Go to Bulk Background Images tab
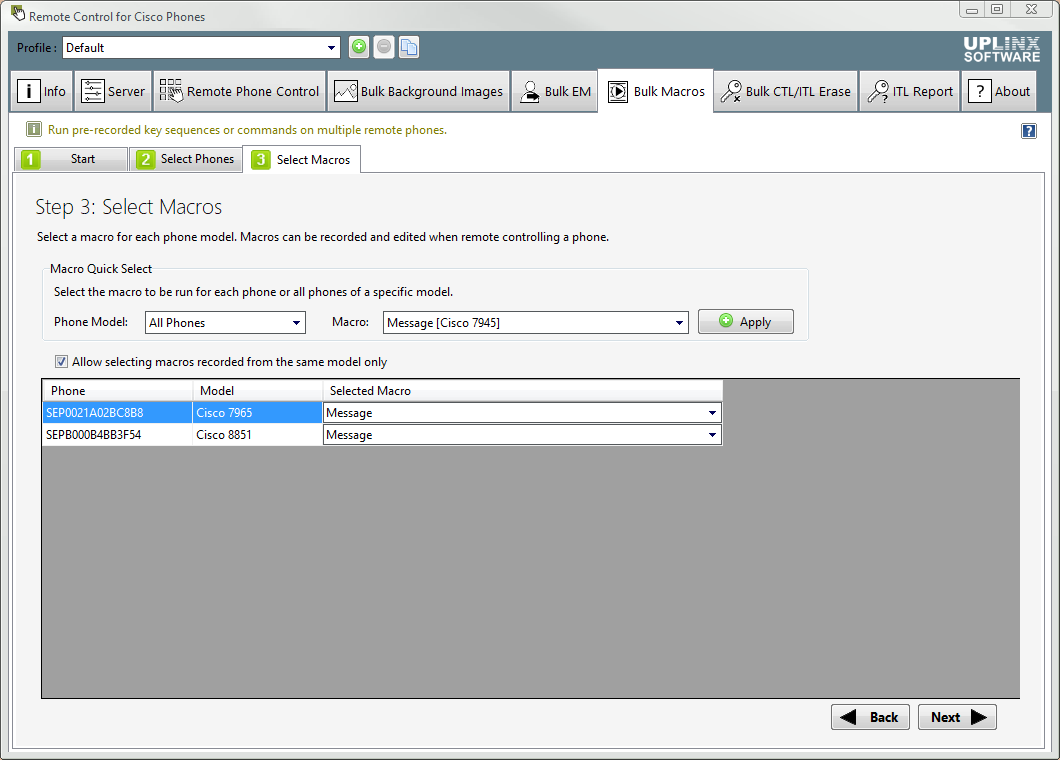 418,91
